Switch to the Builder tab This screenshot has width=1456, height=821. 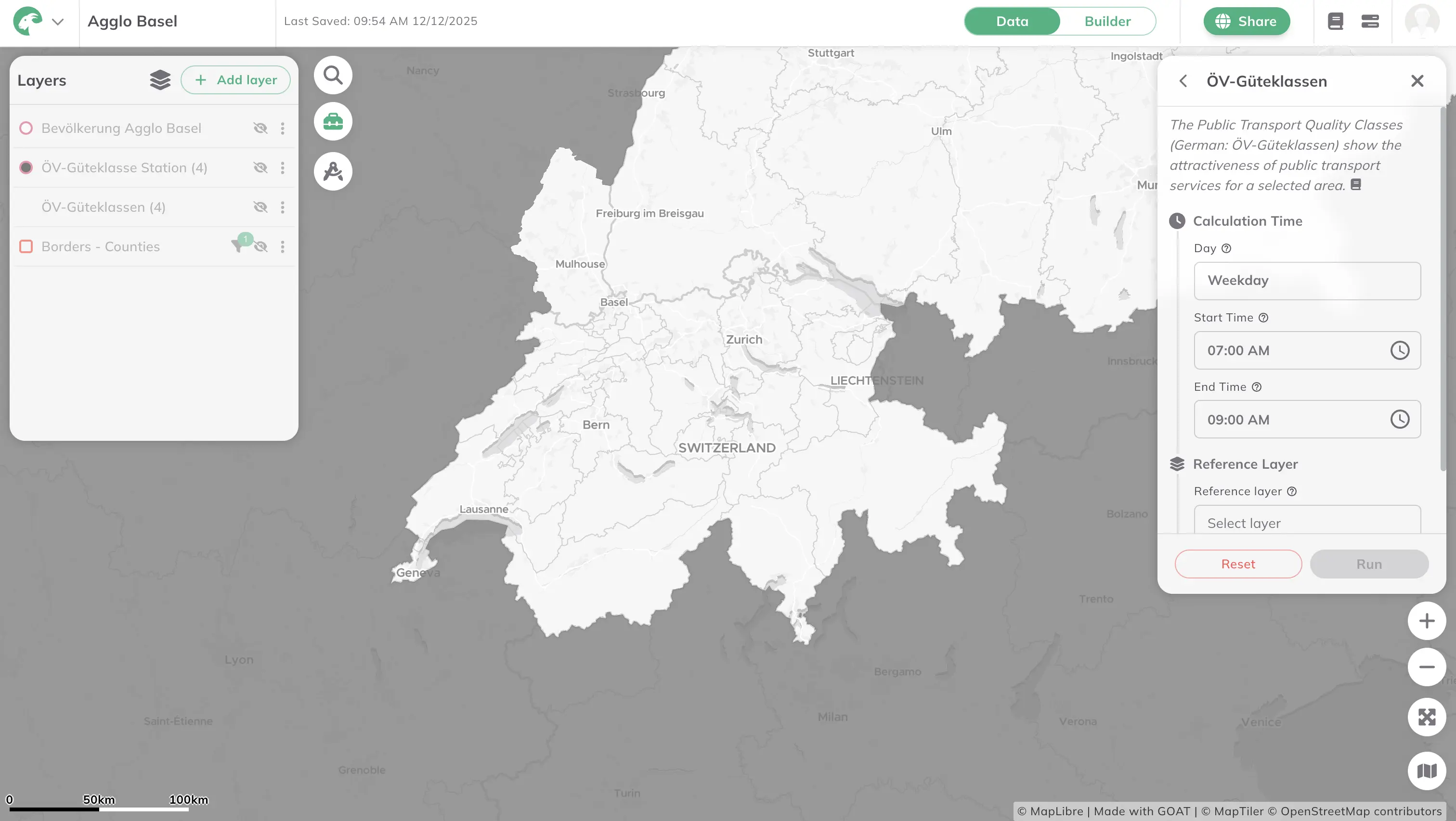[x=1107, y=21]
